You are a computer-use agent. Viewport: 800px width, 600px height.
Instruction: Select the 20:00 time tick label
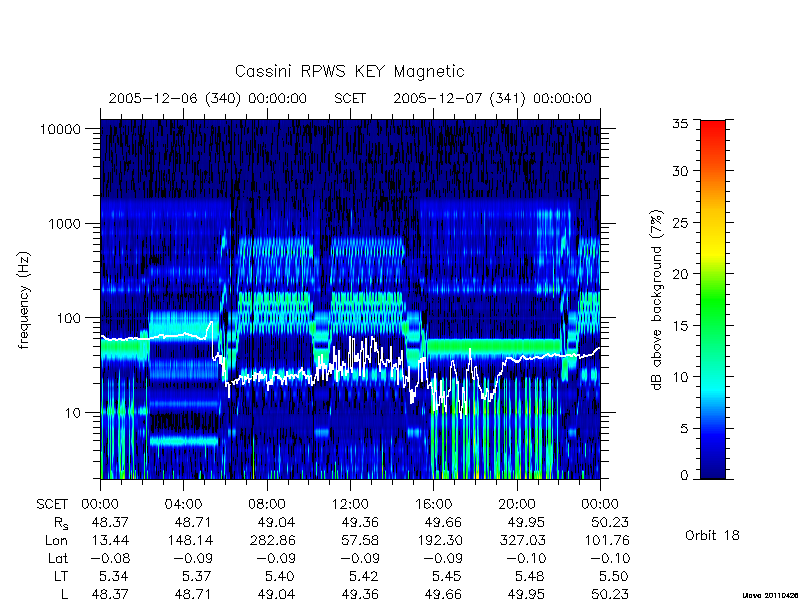[517, 505]
